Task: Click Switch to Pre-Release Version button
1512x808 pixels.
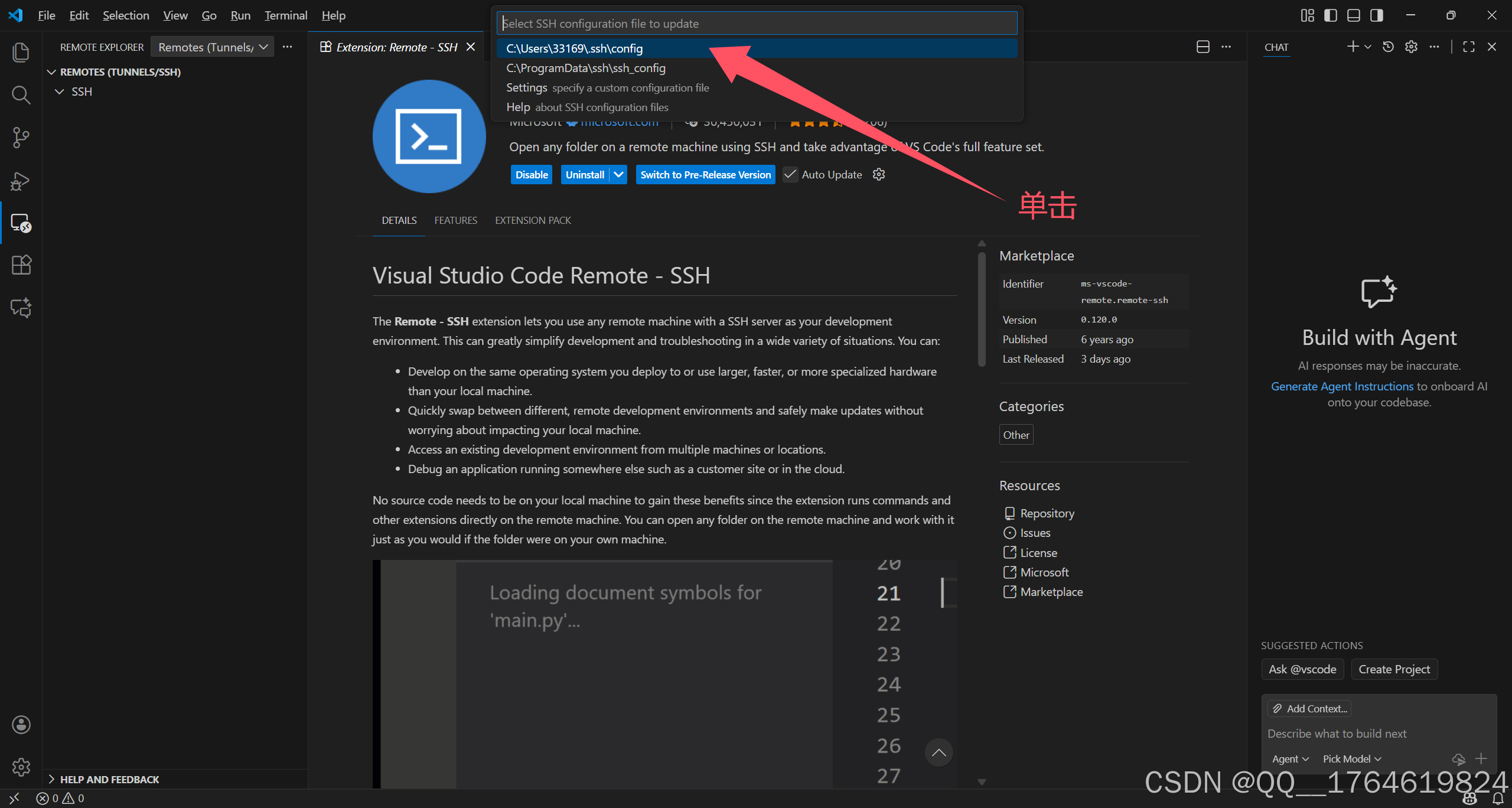Action: click(705, 174)
